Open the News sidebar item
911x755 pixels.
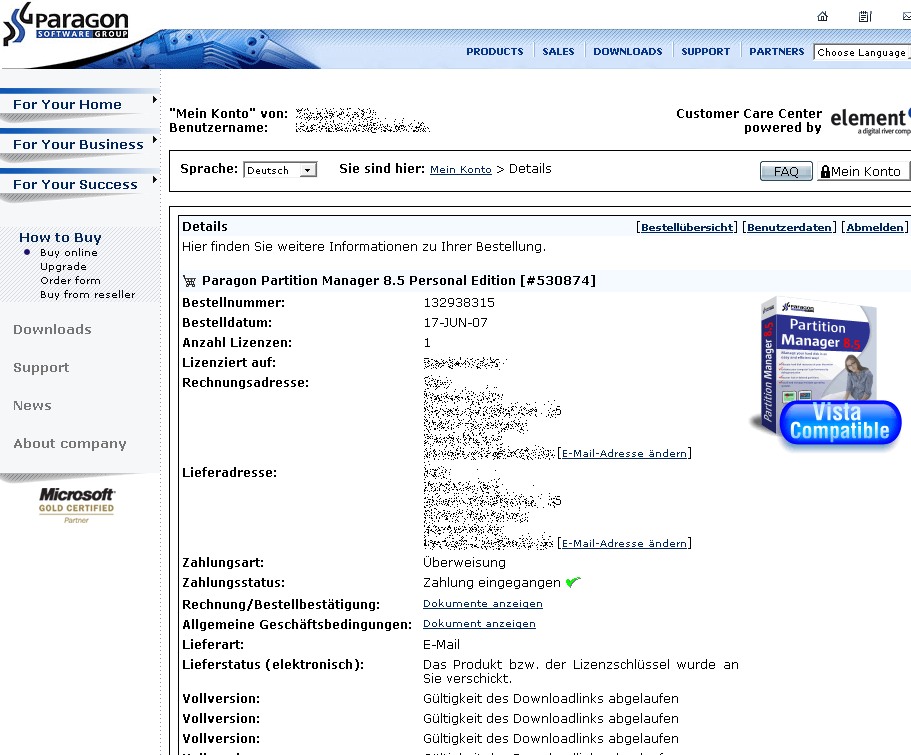(33, 406)
